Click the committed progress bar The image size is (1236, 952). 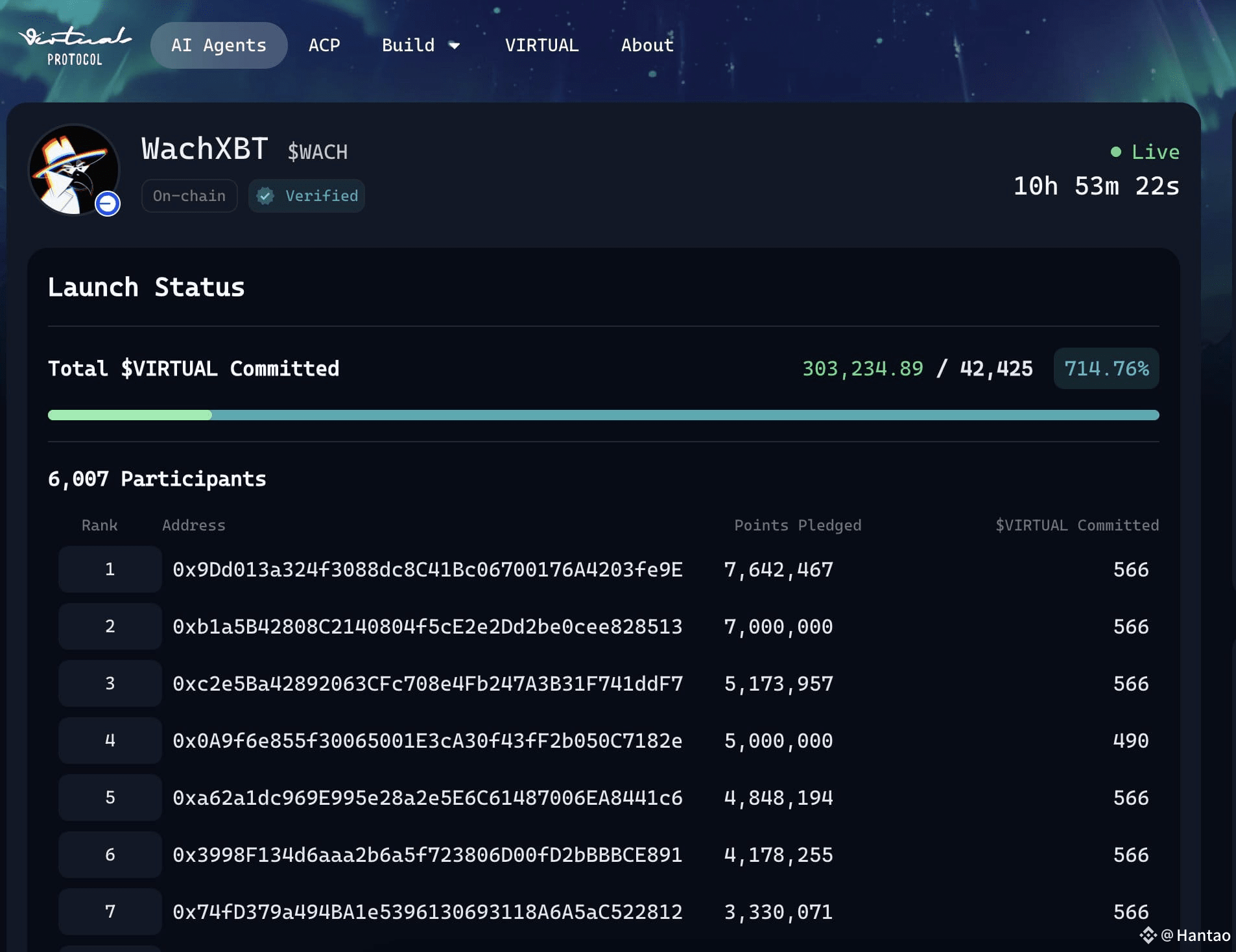tap(604, 415)
